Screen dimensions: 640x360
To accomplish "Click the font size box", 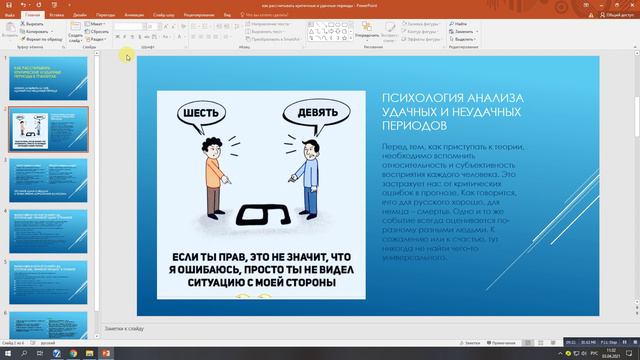I will [151, 27].
